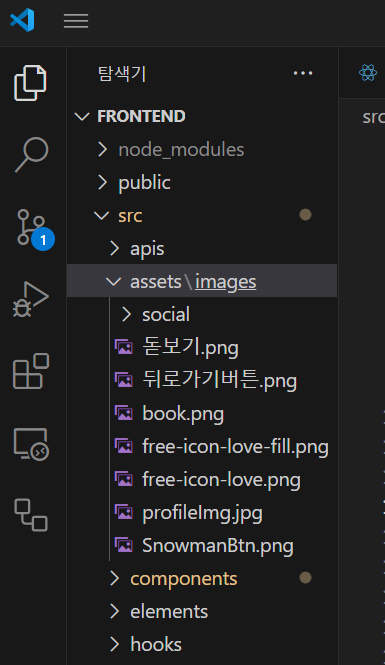Screen dimensions: 385x665
Task: Click the React file tab icon
Action: [368, 73]
